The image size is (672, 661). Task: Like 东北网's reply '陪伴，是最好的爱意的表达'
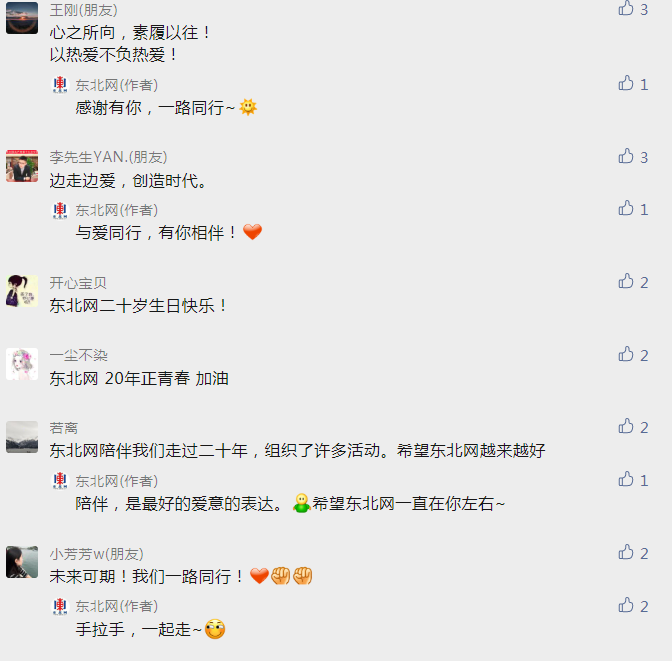pos(626,479)
